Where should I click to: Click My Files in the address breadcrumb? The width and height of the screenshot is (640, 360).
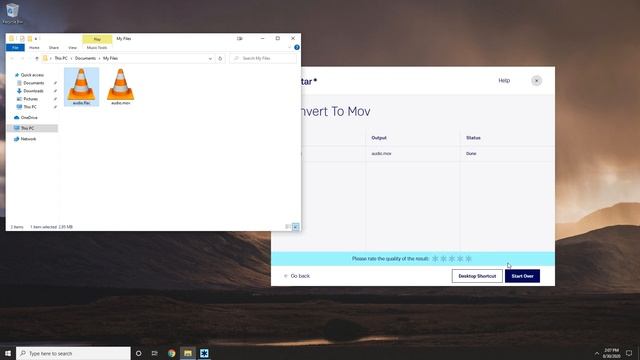pos(111,58)
